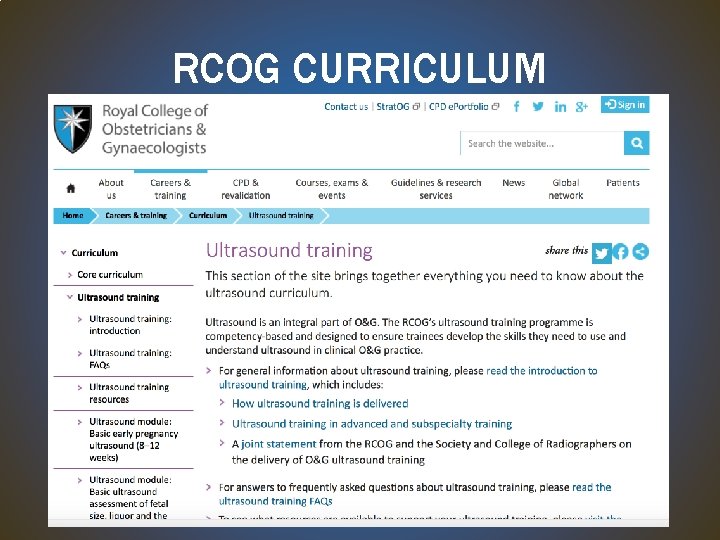The image size is (720, 540).
Task: Share this page via Twitter icon
Action: point(602,253)
